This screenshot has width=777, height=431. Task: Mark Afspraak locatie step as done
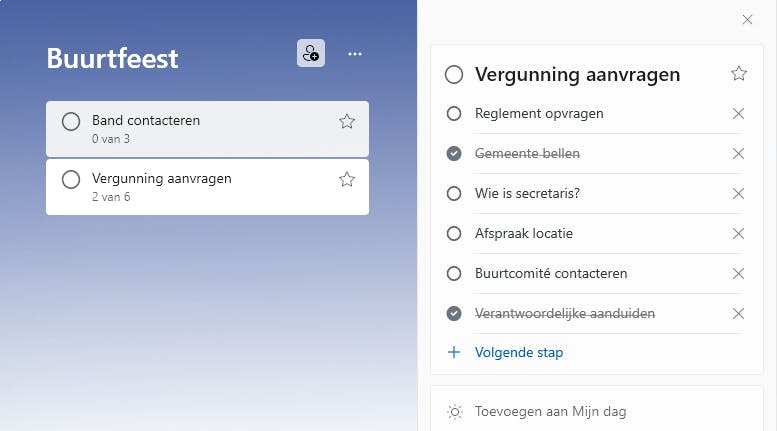coord(454,234)
